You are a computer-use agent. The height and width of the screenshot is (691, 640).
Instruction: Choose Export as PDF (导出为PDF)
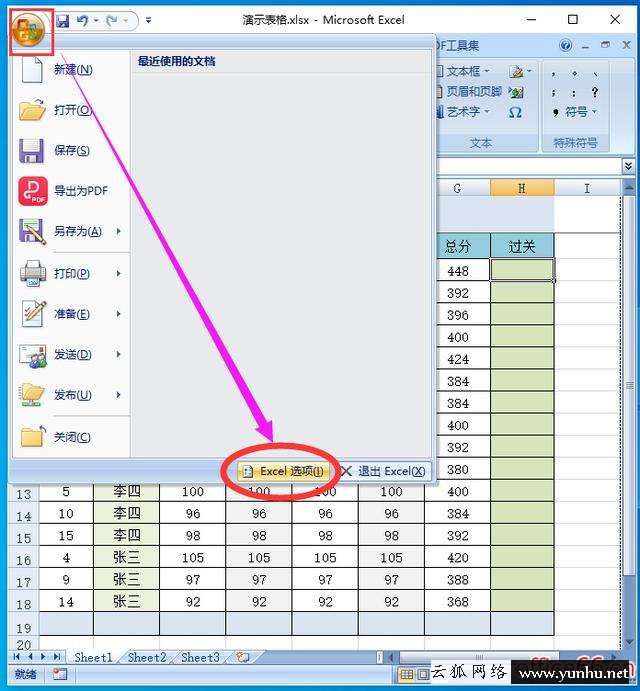pos(73,191)
